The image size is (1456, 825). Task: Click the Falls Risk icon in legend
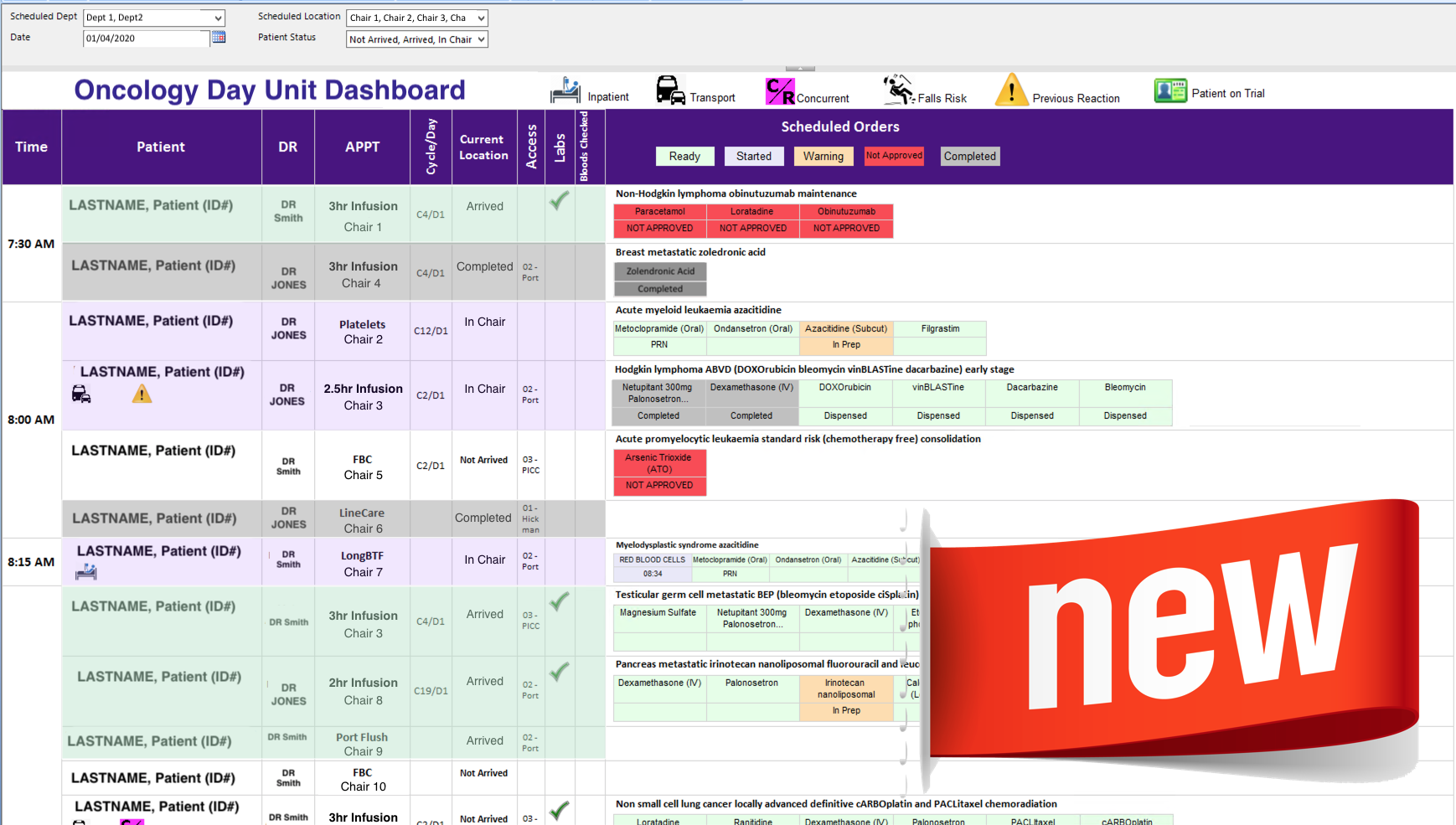click(898, 90)
